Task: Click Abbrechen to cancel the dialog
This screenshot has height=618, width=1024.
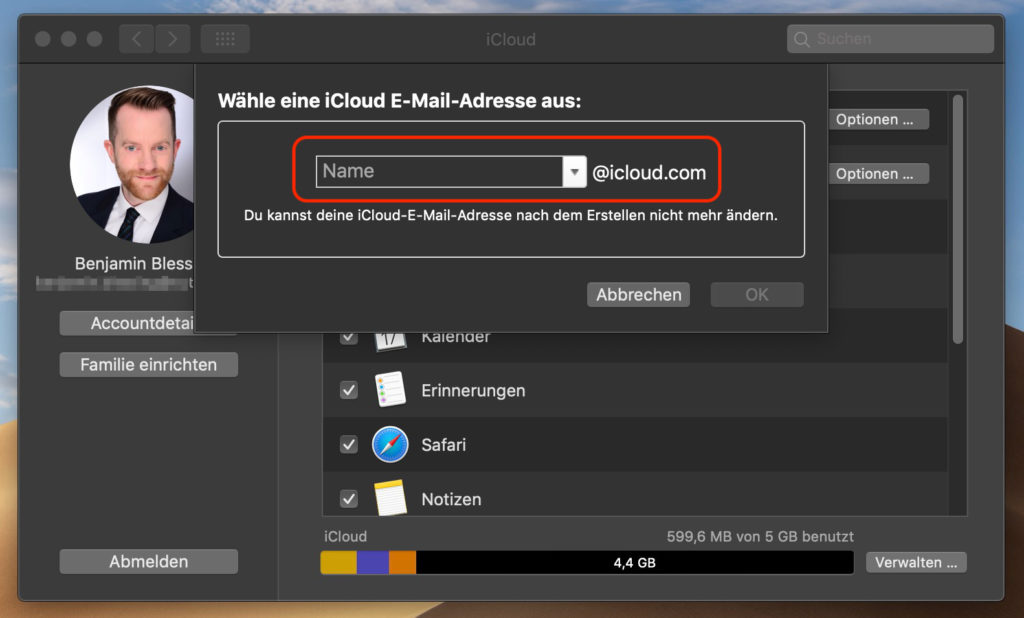Action: [639, 295]
